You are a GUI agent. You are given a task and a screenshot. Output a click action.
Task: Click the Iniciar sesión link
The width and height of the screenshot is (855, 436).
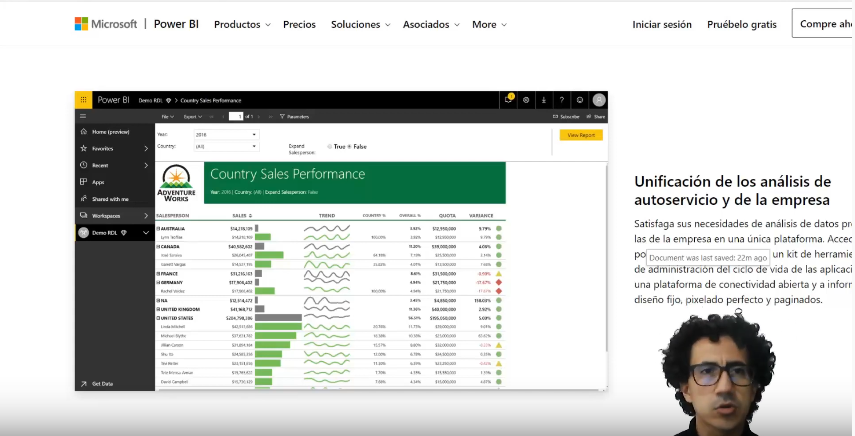coord(661,24)
